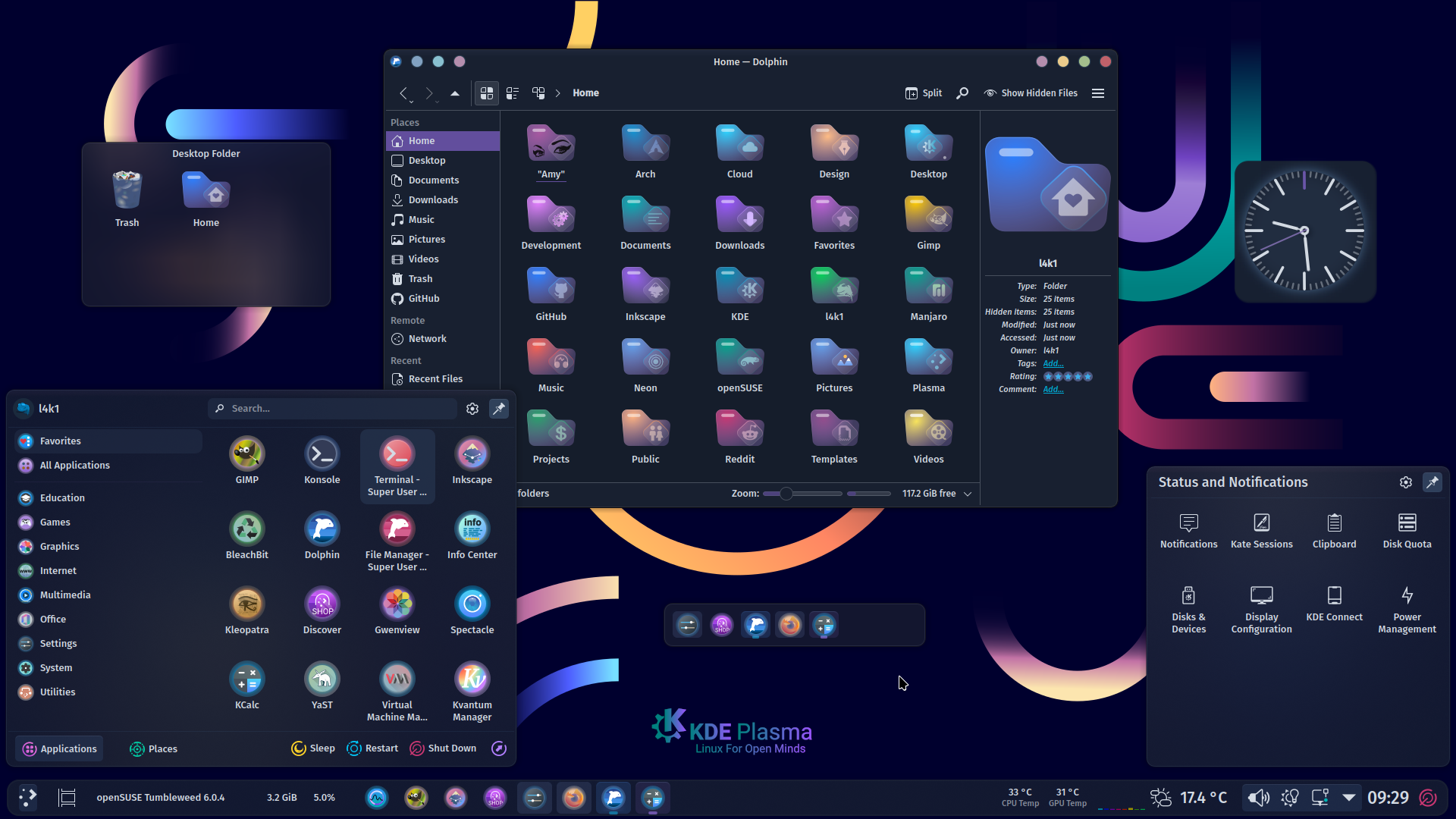Select the openSUSE folder in Dolphin
Viewport: 1456px width, 819px height.
[739, 365]
